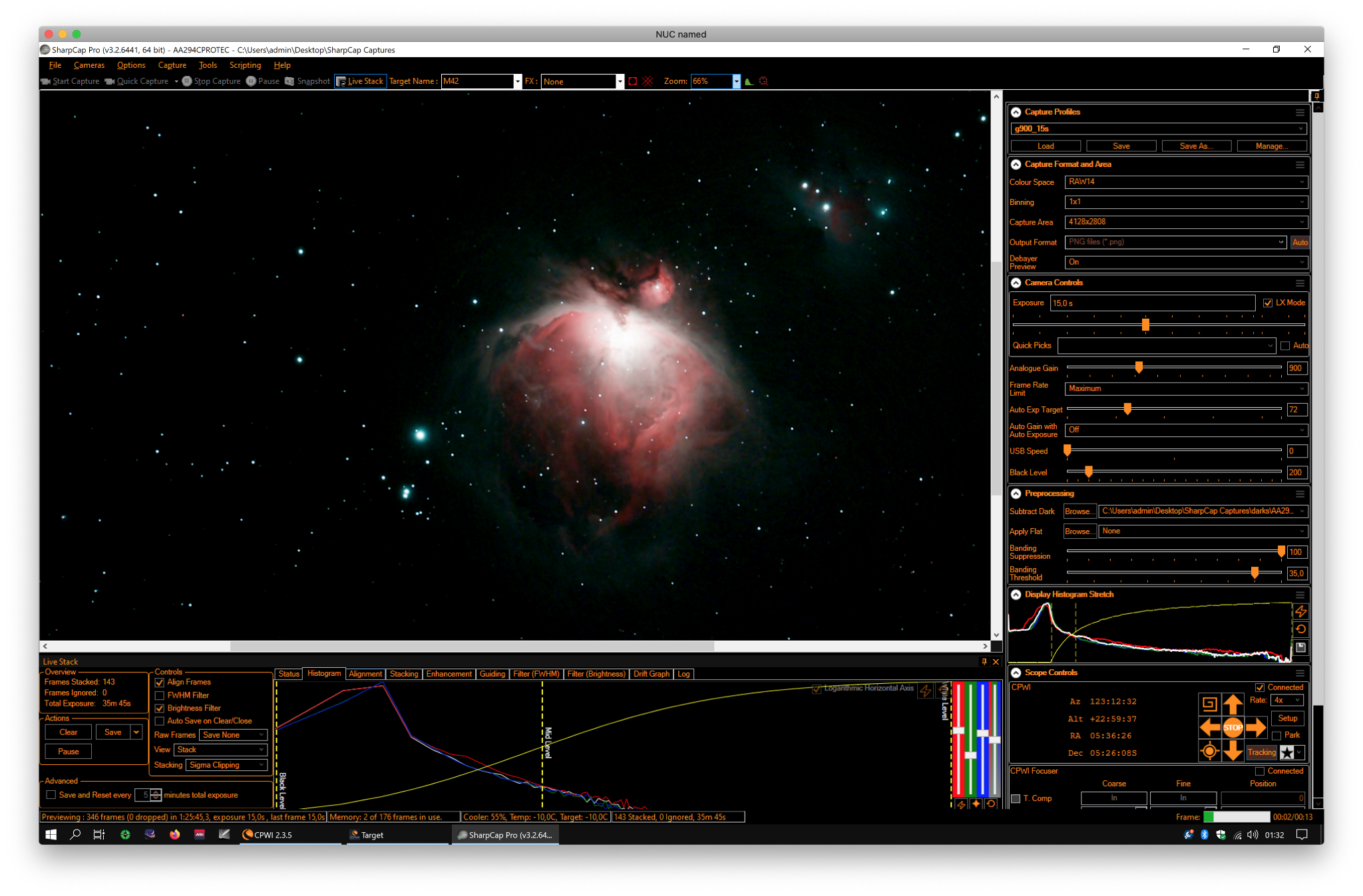This screenshot has height=896, width=1363.
Task: Click the Snapshot toolbar button
Action: (x=307, y=81)
